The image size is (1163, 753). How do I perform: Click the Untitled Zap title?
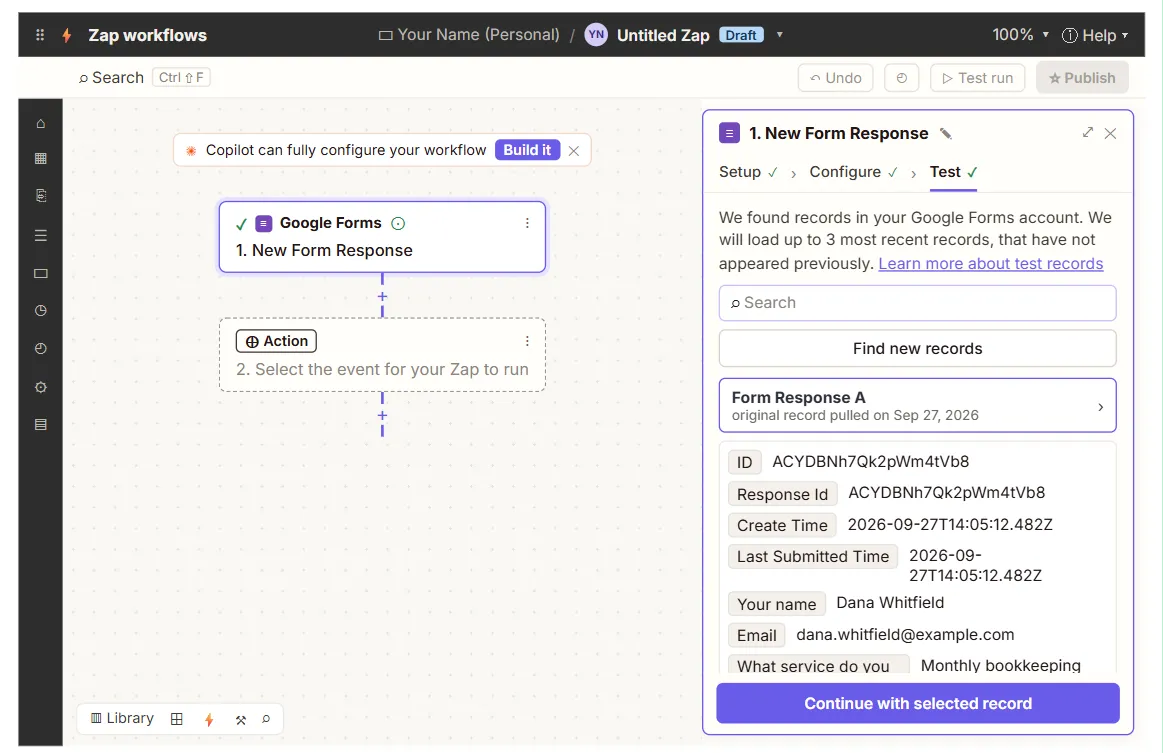click(x=663, y=35)
